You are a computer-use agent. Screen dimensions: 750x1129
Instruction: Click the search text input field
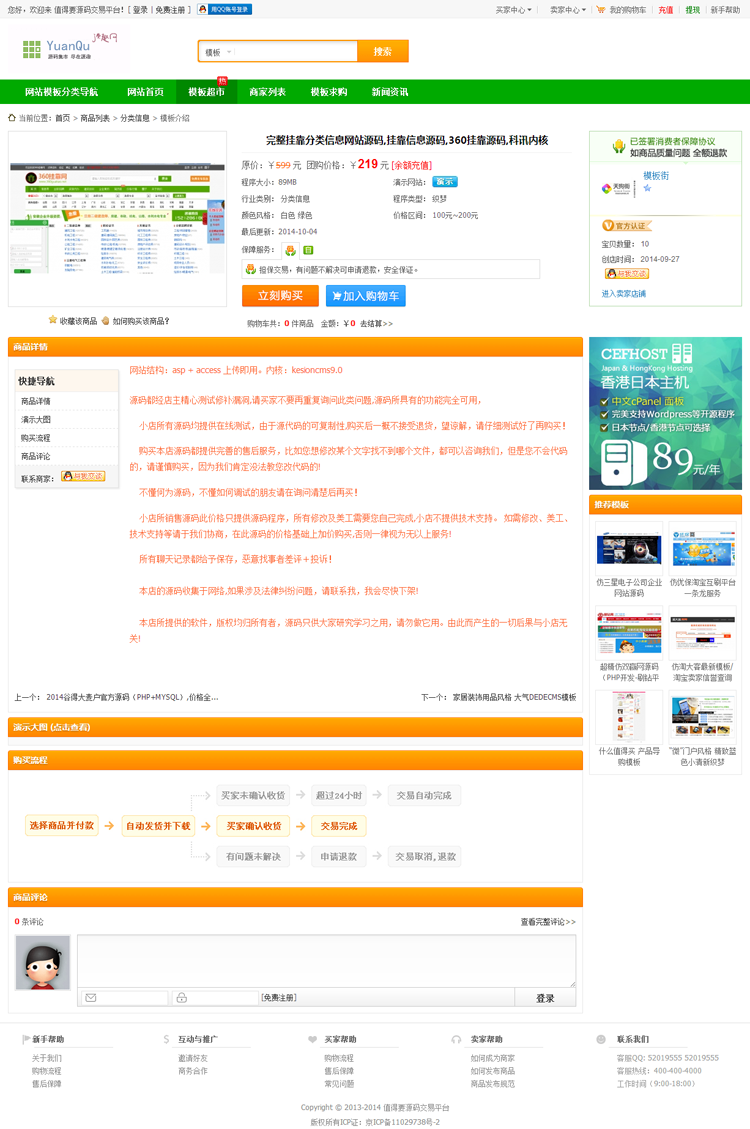point(296,52)
